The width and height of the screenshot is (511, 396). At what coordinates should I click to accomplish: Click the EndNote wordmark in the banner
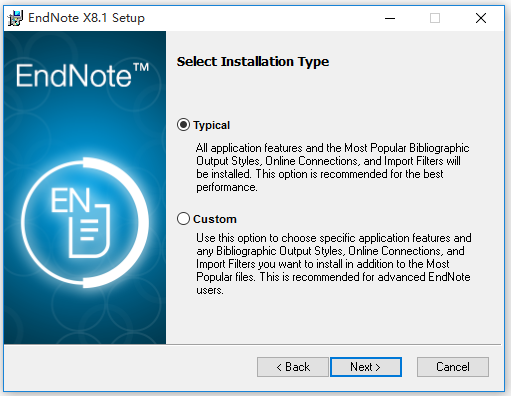73,76
